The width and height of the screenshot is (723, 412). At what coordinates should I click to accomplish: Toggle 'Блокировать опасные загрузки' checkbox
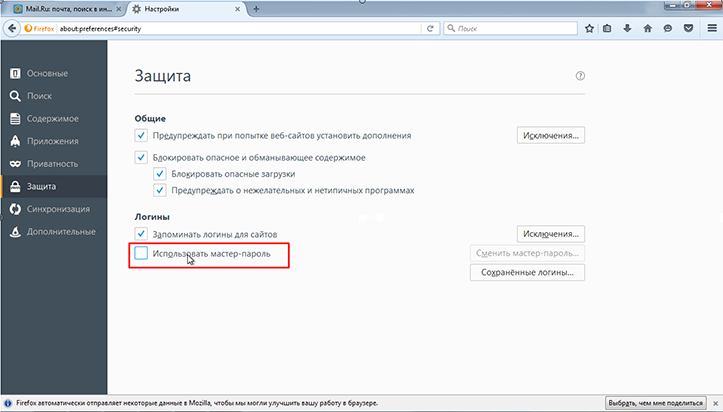tap(160, 174)
